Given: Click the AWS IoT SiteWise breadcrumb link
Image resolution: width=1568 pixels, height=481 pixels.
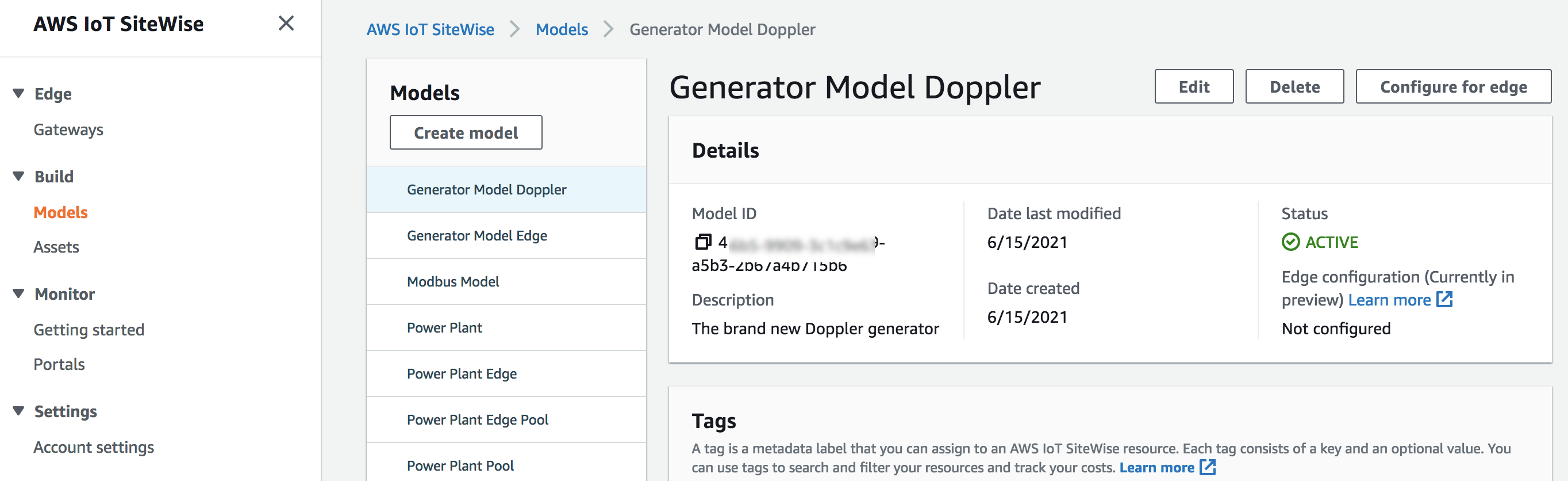Looking at the screenshot, I should click(431, 29).
